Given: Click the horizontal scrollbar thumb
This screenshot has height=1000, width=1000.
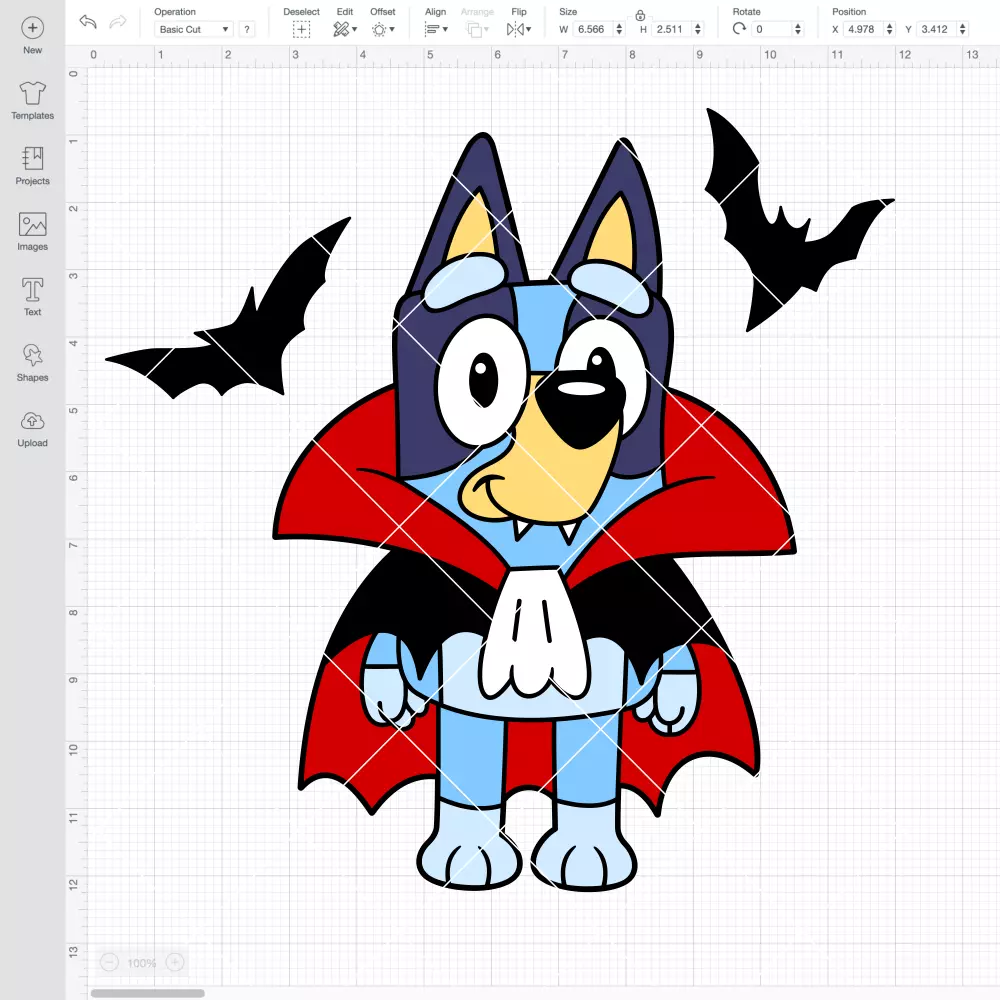Looking at the screenshot, I should point(147,993).
